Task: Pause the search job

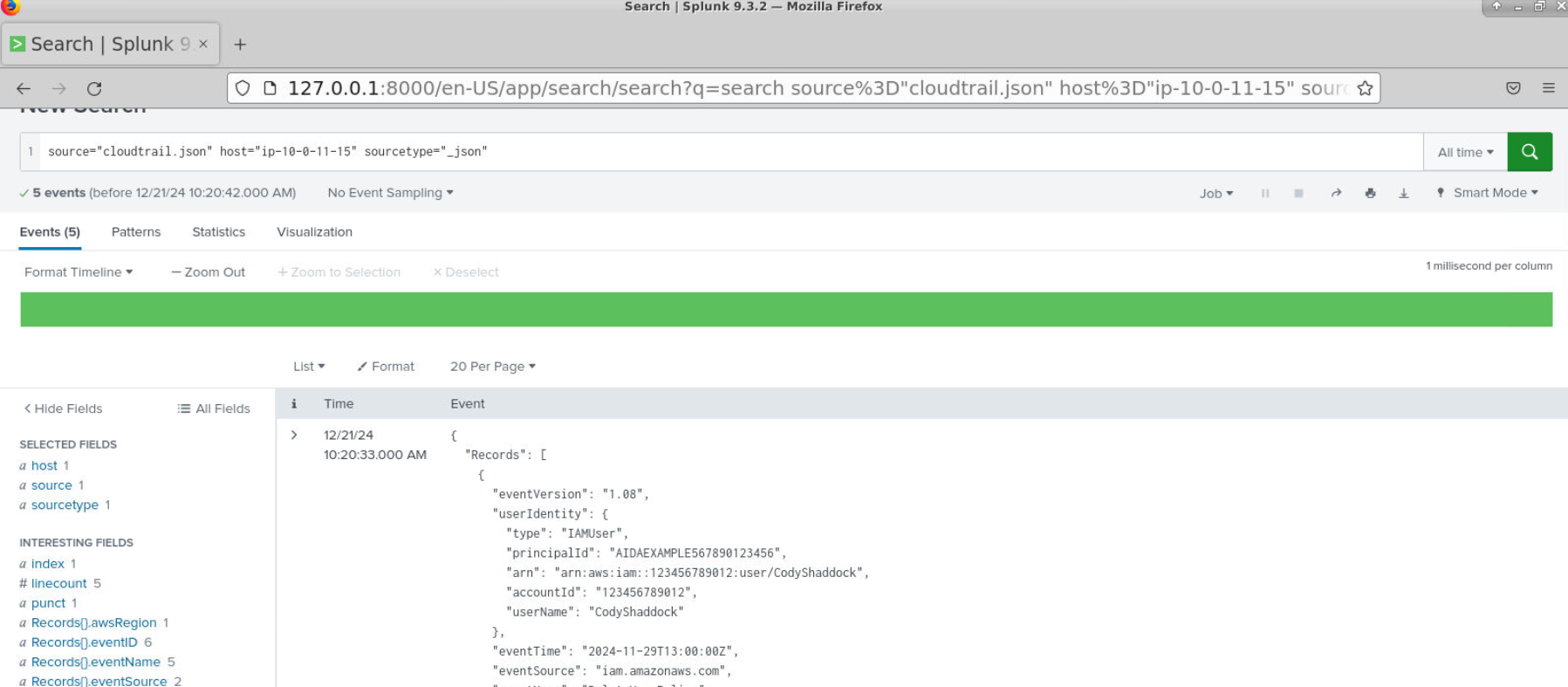Action: pos(1264,193)
